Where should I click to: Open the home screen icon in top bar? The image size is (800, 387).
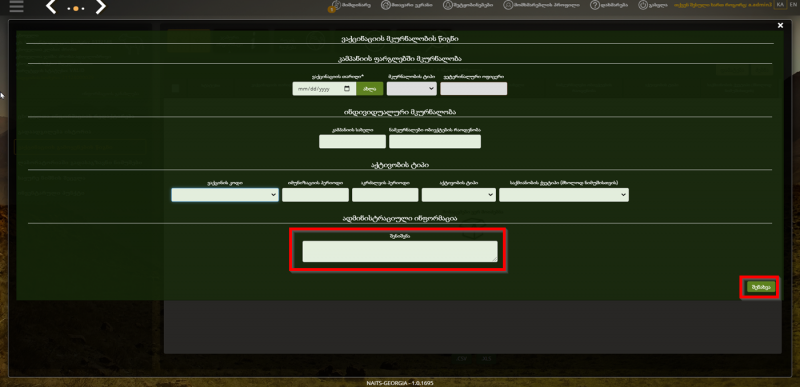coord(386,5)
